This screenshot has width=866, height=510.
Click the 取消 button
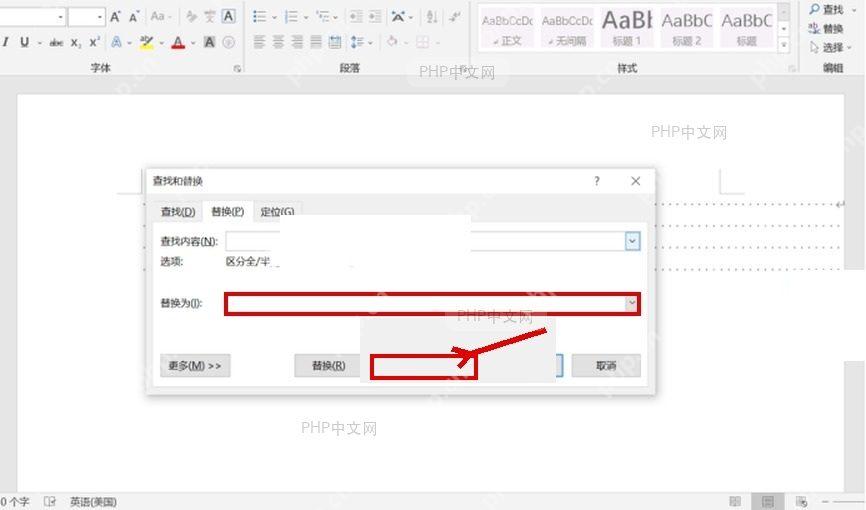click(606, 366)
